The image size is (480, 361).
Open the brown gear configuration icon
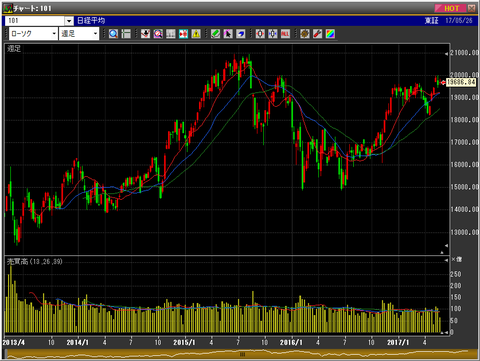[305, 34]
